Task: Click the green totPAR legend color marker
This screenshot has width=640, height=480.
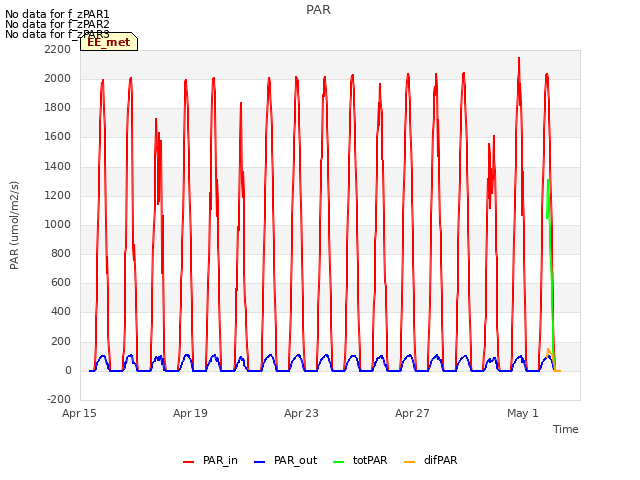Action: (339, 462)
